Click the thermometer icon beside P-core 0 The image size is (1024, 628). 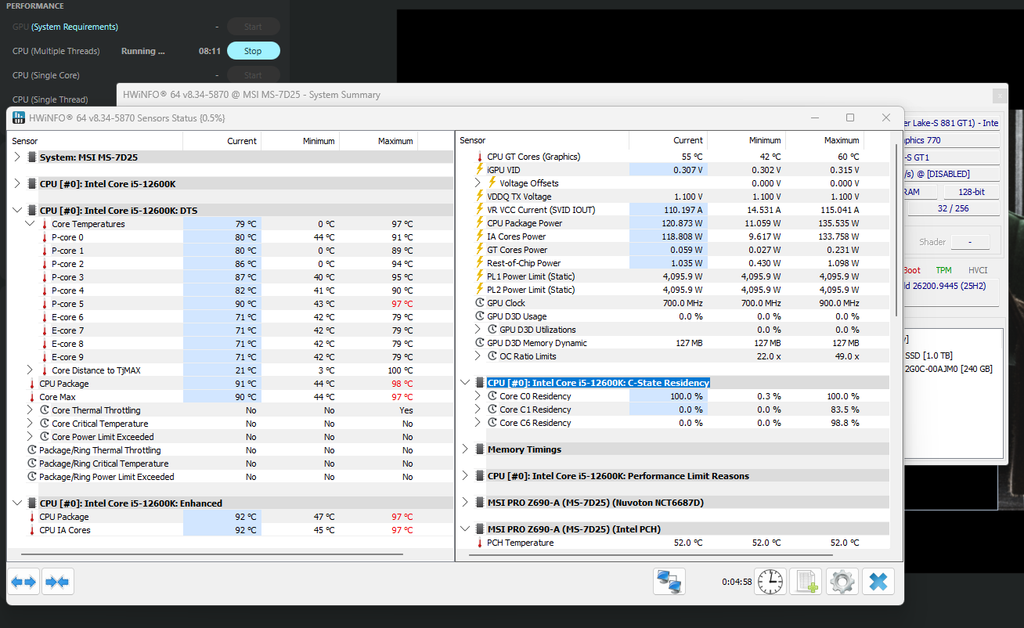[x=44, y=238]
